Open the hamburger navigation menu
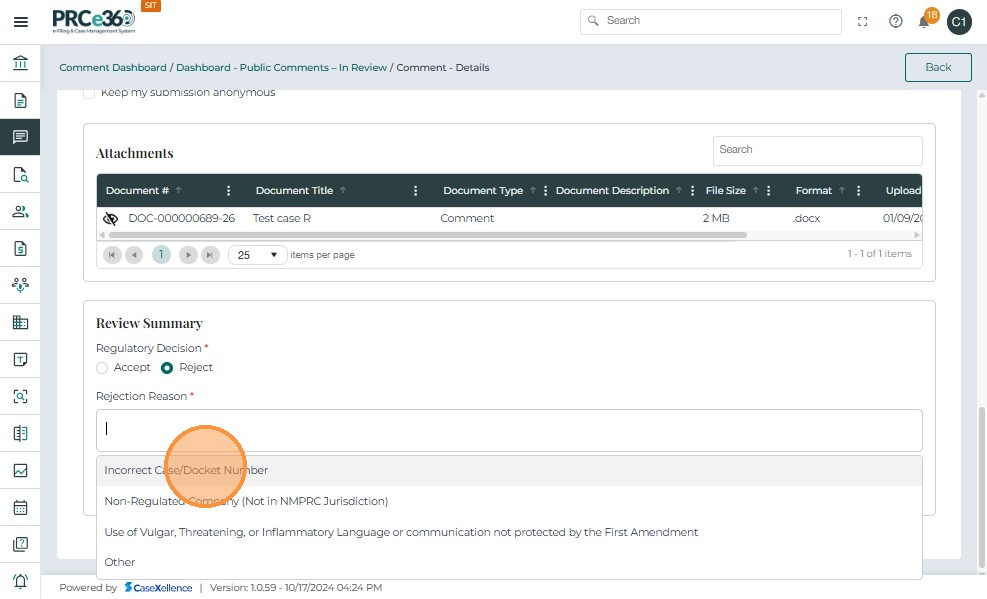987x599 pixels. point(20,22)
